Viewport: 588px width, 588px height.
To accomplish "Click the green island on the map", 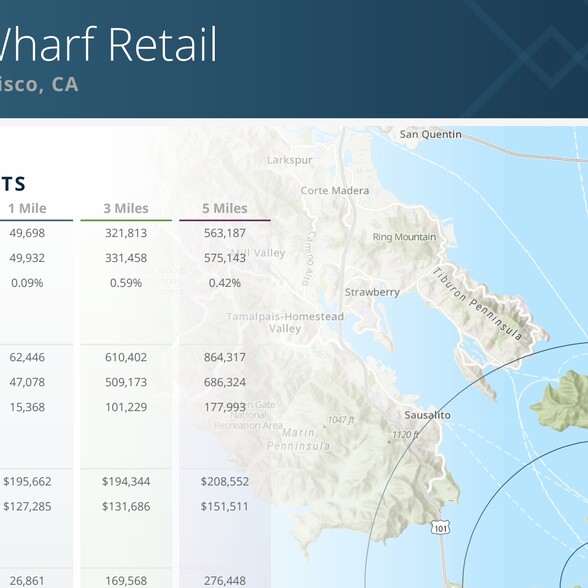I will [x=562, y=401].
